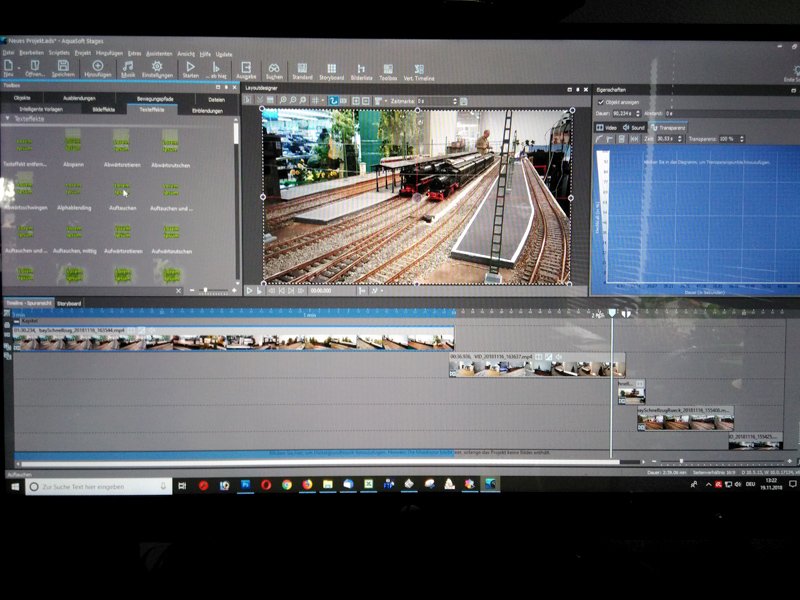The width and height of the screenshot is (800, 600).
Task: Open Musik from the main toolbar
Action: coord(128,67)
